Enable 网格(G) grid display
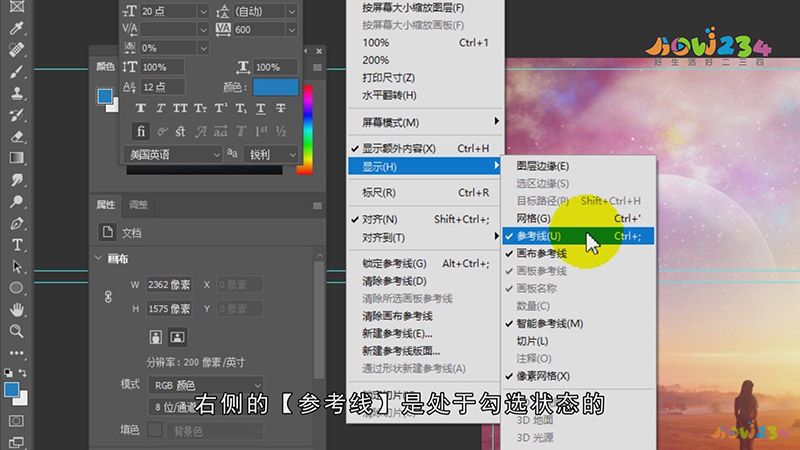The image size is (800, 450). point(578,218)
